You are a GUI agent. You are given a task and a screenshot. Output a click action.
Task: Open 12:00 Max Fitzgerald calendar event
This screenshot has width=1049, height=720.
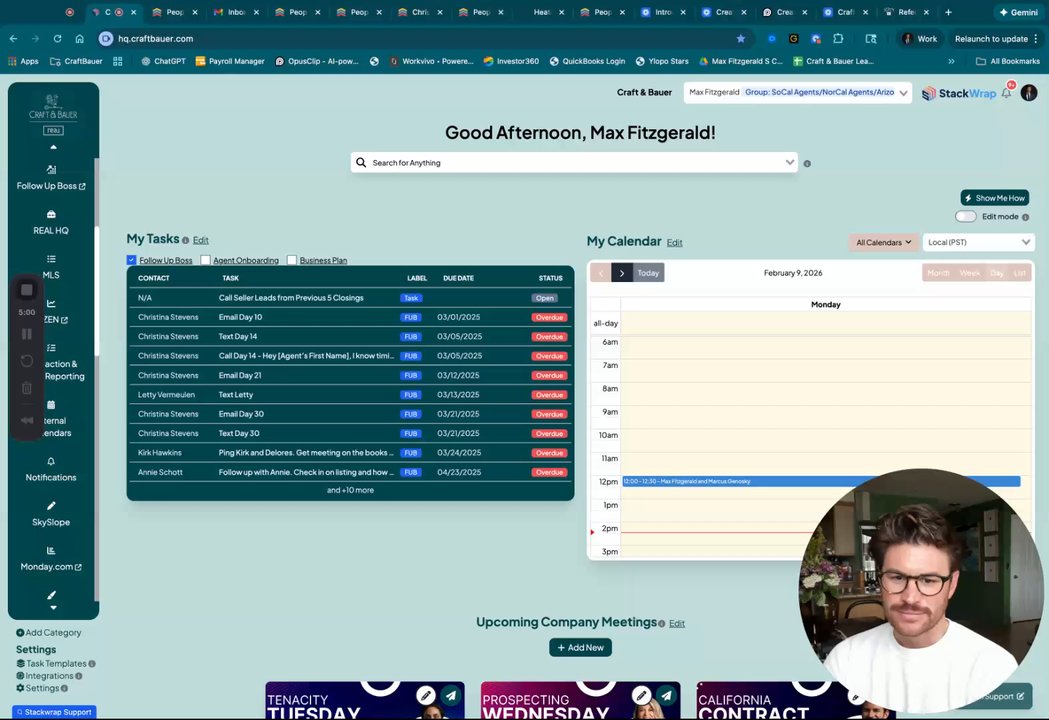(x=821, y=481)
